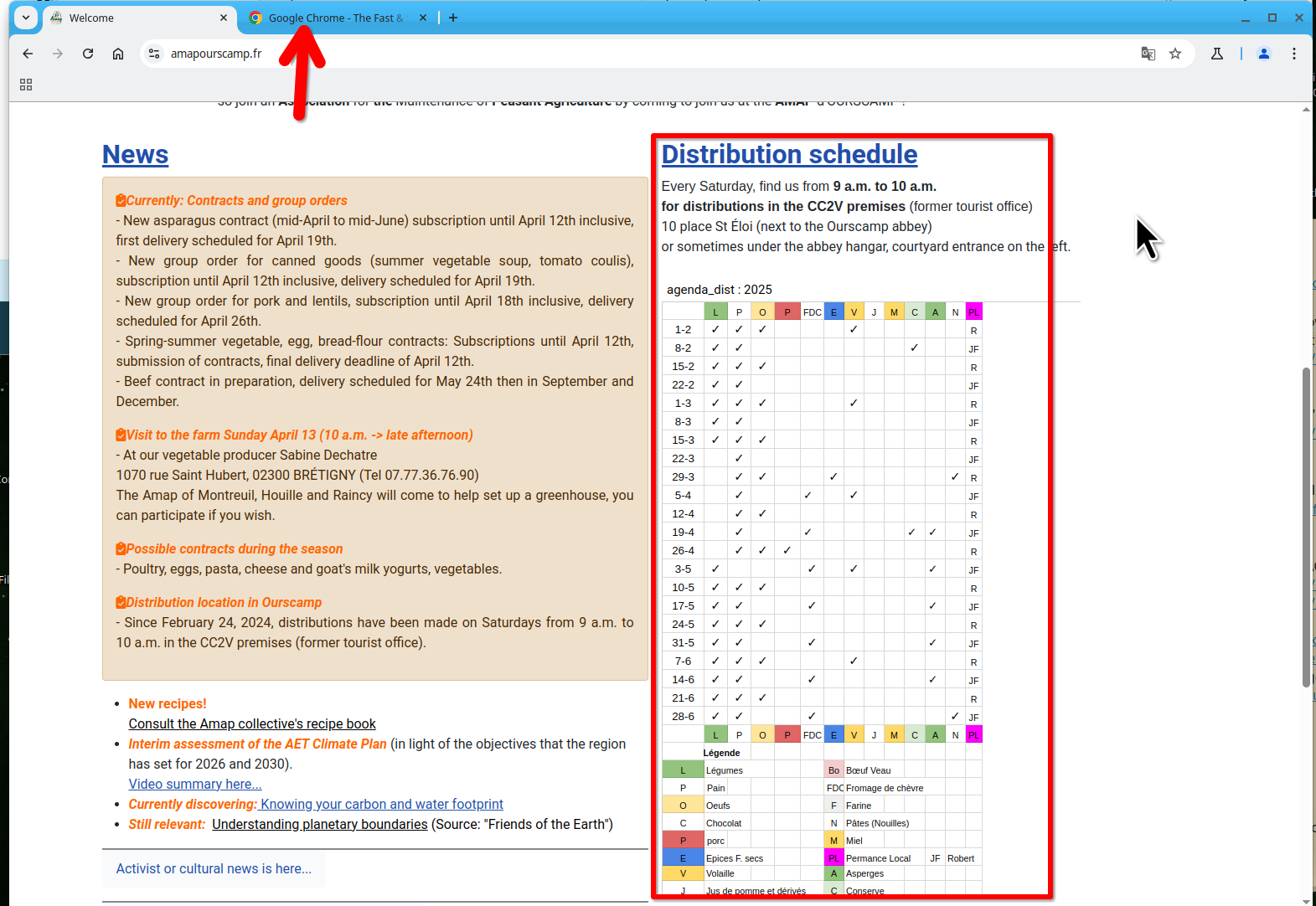Click 'Currently: Contracts and group orders' heading
The height and width of the screenshot is (906, 1316).
236,201
